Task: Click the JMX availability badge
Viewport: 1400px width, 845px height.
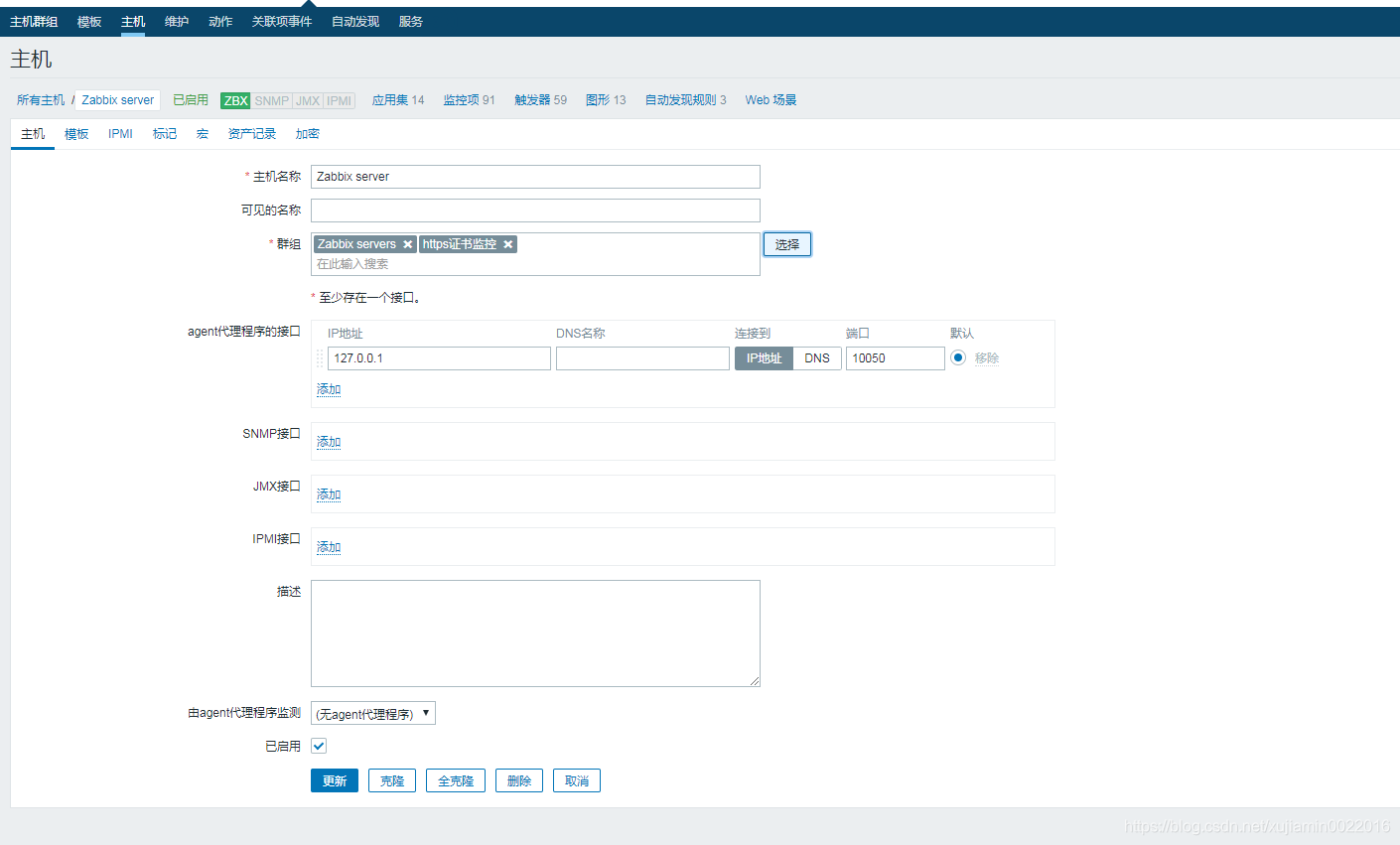Action: click(x=308, y=100)
